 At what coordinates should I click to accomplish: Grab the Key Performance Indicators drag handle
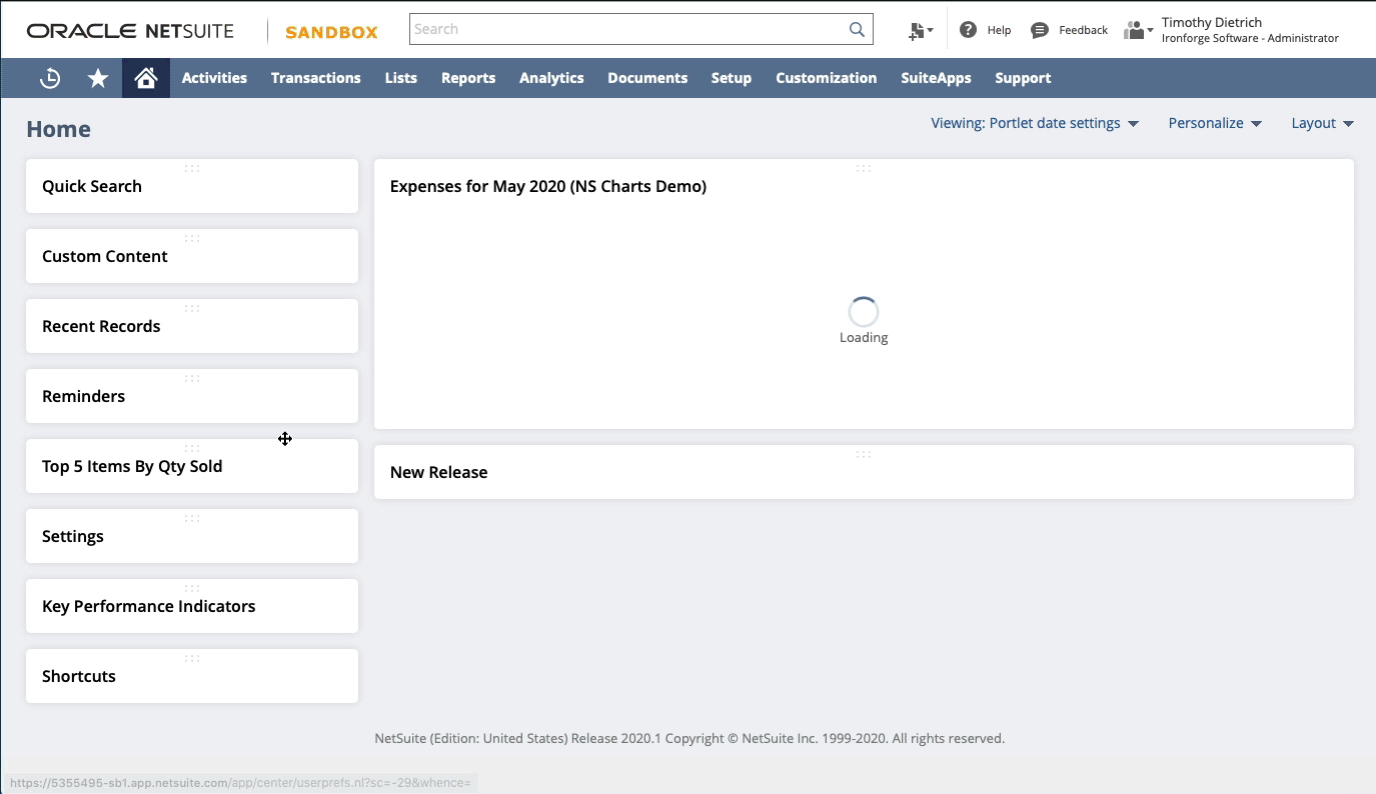click(x=192, y=588)
